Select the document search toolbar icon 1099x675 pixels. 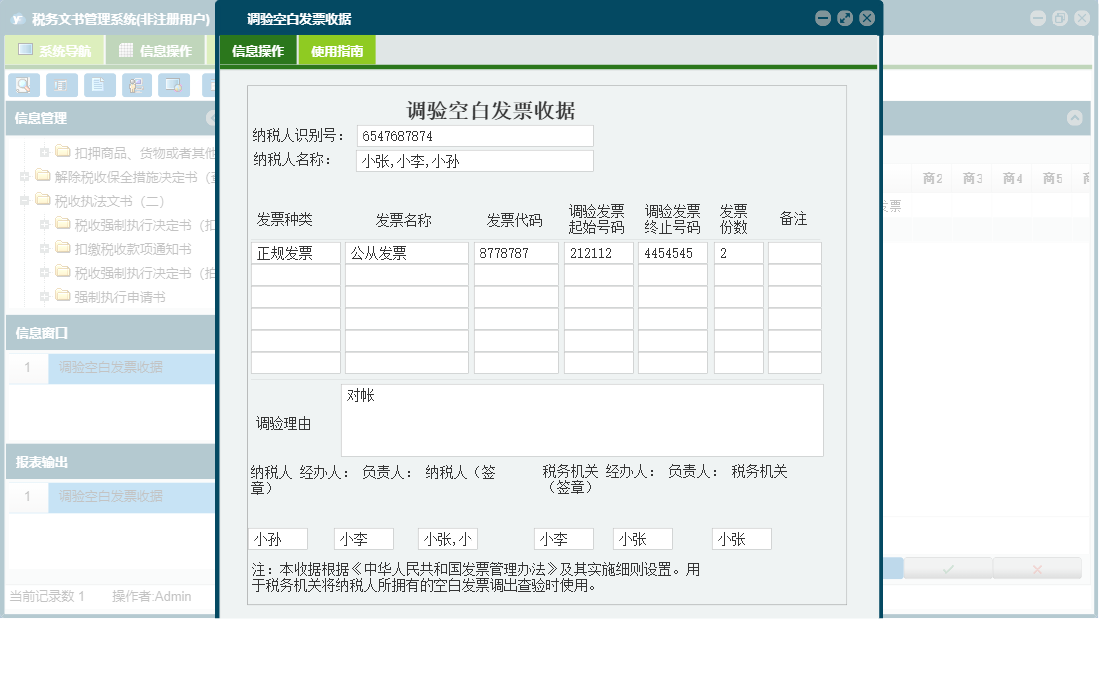click(x=24, y=85)
